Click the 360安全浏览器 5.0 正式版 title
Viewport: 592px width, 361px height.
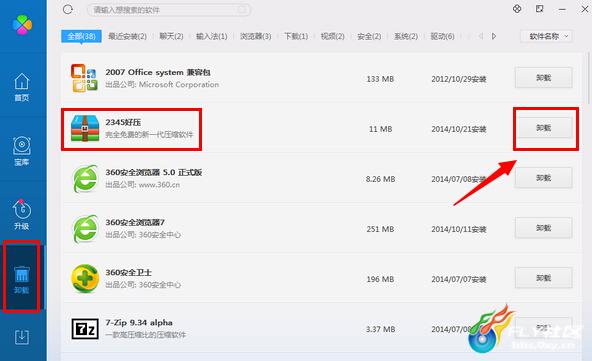point(154,172)
